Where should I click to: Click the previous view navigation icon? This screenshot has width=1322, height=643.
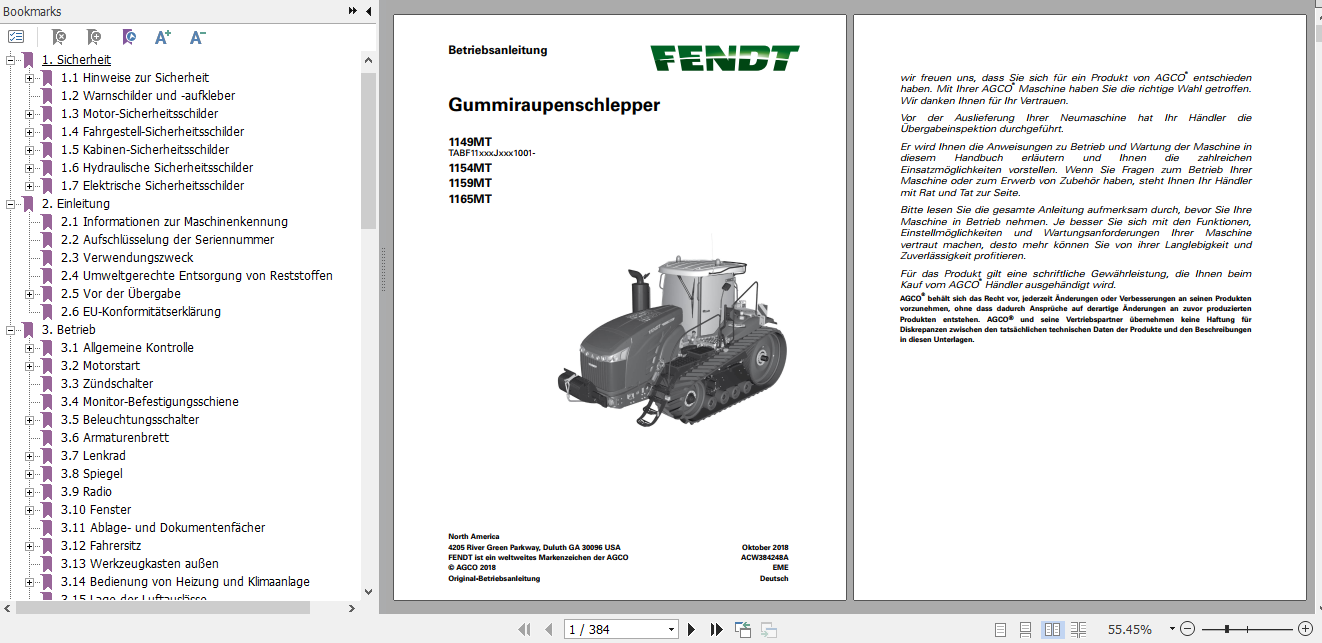tap(743, 629)
